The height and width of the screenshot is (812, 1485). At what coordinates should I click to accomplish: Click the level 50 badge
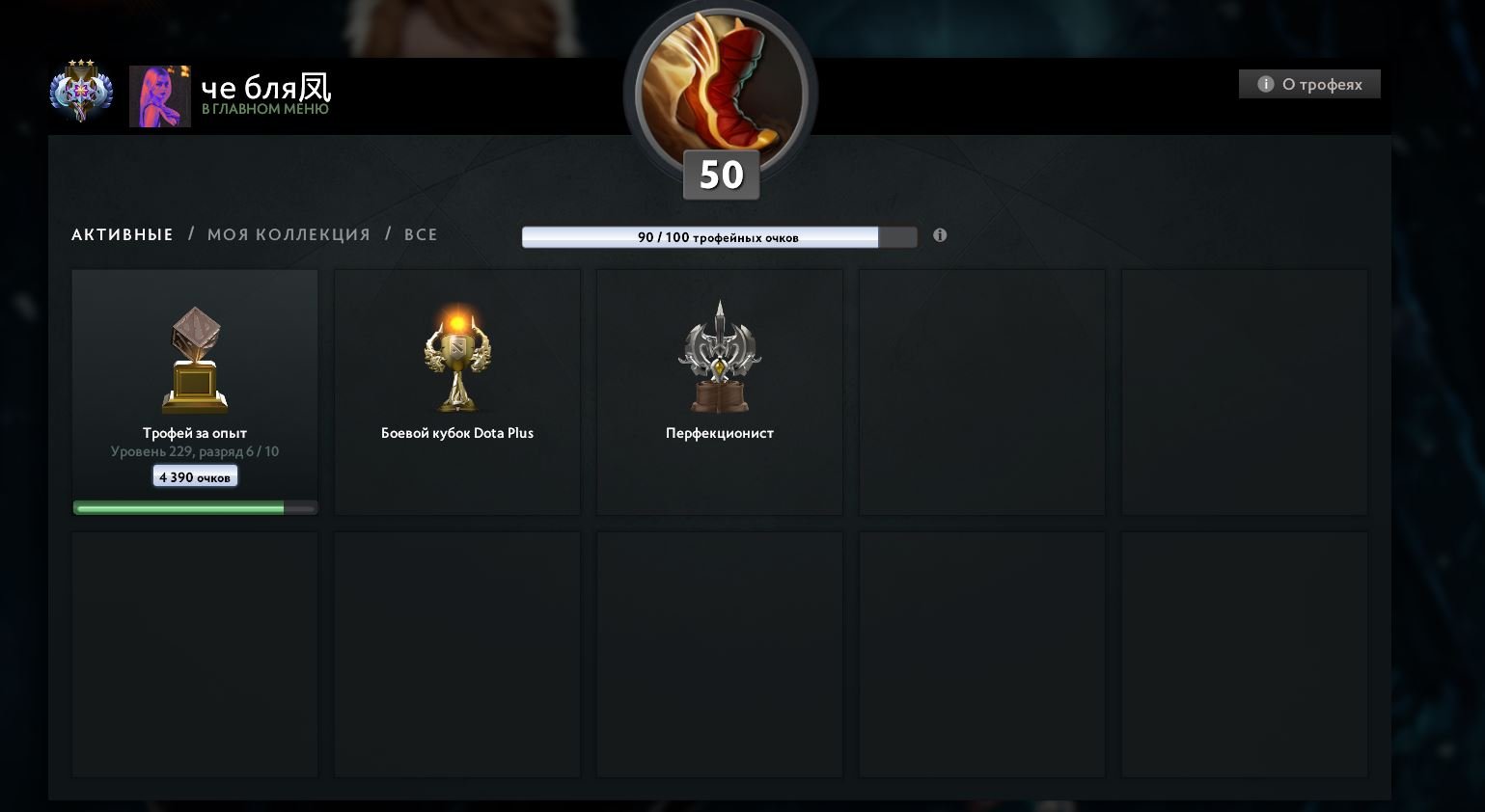[x=721, y=175]
